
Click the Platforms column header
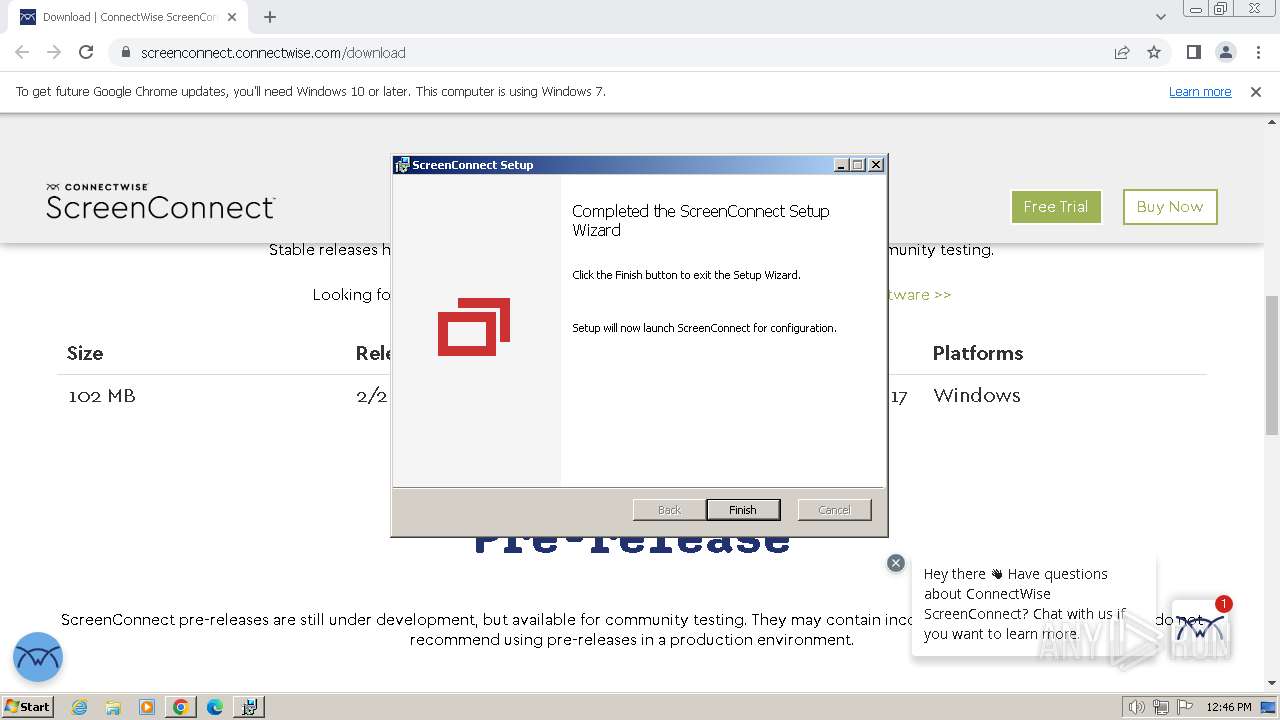978,353
